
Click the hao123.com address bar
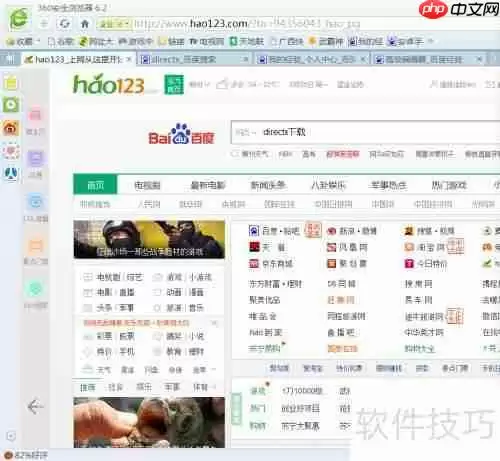click(247, 24)
